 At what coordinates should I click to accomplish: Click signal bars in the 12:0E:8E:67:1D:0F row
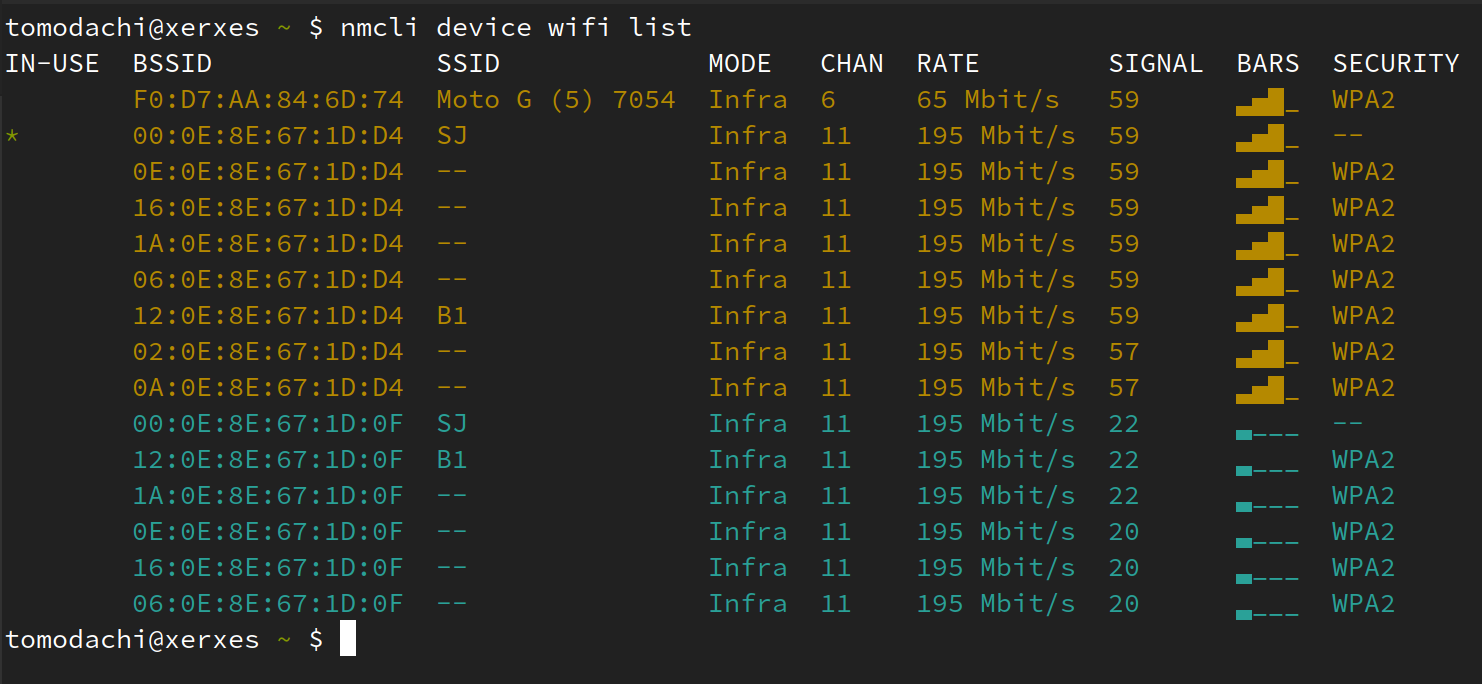coord(1266,470)
